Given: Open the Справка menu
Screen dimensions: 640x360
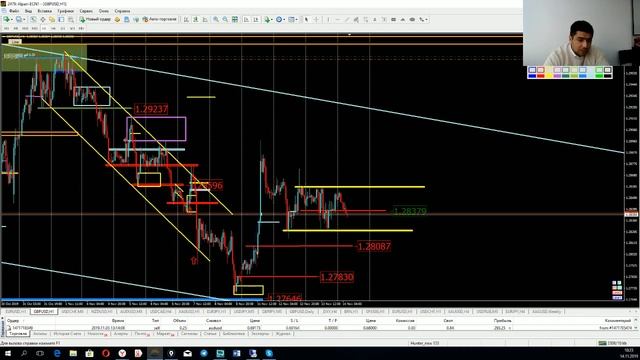Looking at the screenshot, I should click(122, 11).
